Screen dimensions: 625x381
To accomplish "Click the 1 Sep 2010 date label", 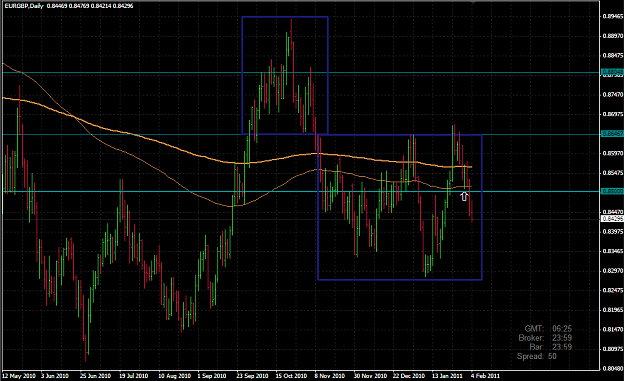I will tap(212, 376).
